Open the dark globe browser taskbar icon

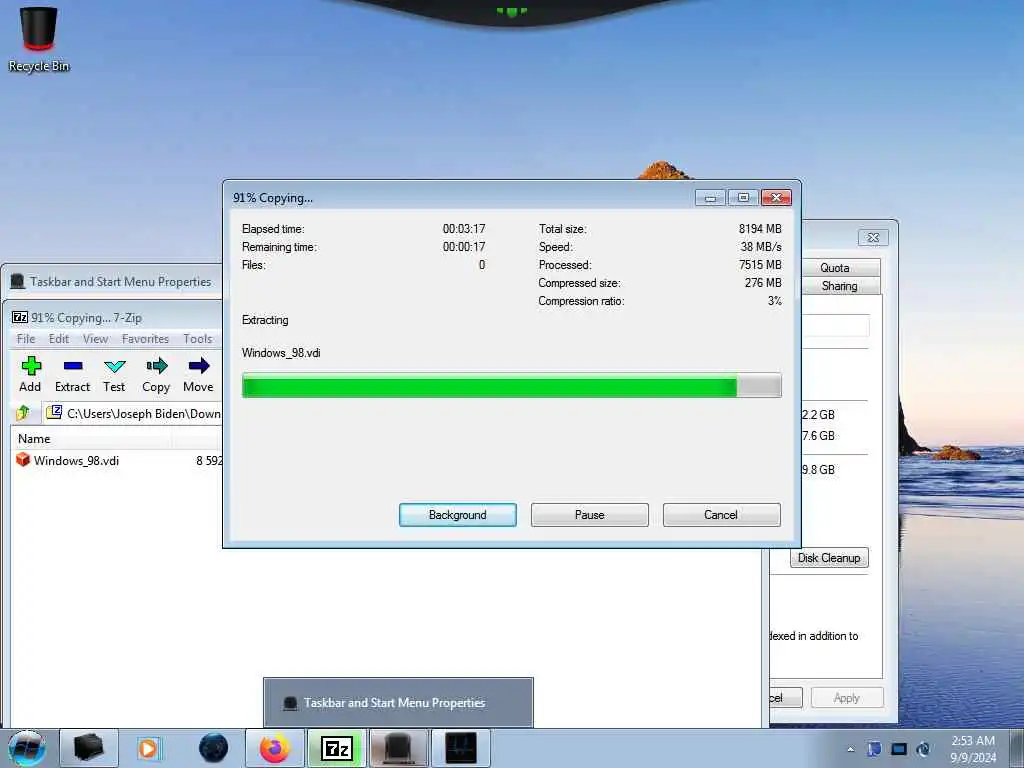pos(214,748)
